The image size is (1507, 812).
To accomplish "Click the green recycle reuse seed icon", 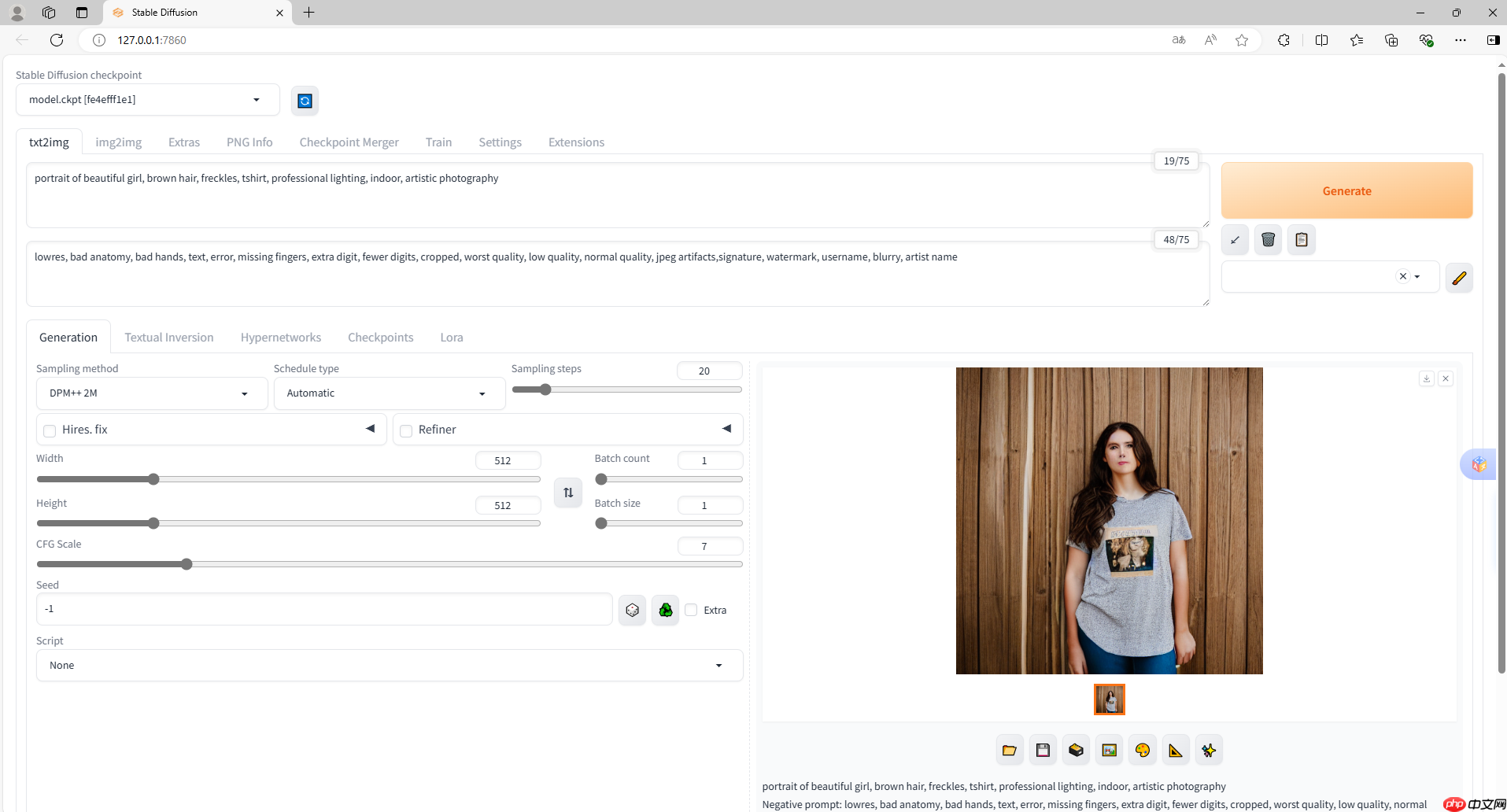I will [665, 610].
